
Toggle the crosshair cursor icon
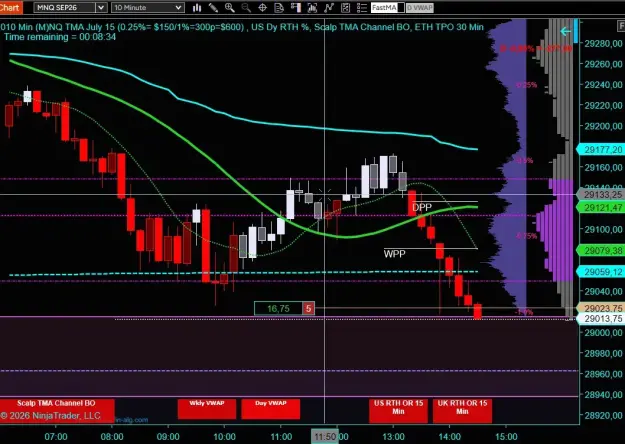[x=263, y=7]
